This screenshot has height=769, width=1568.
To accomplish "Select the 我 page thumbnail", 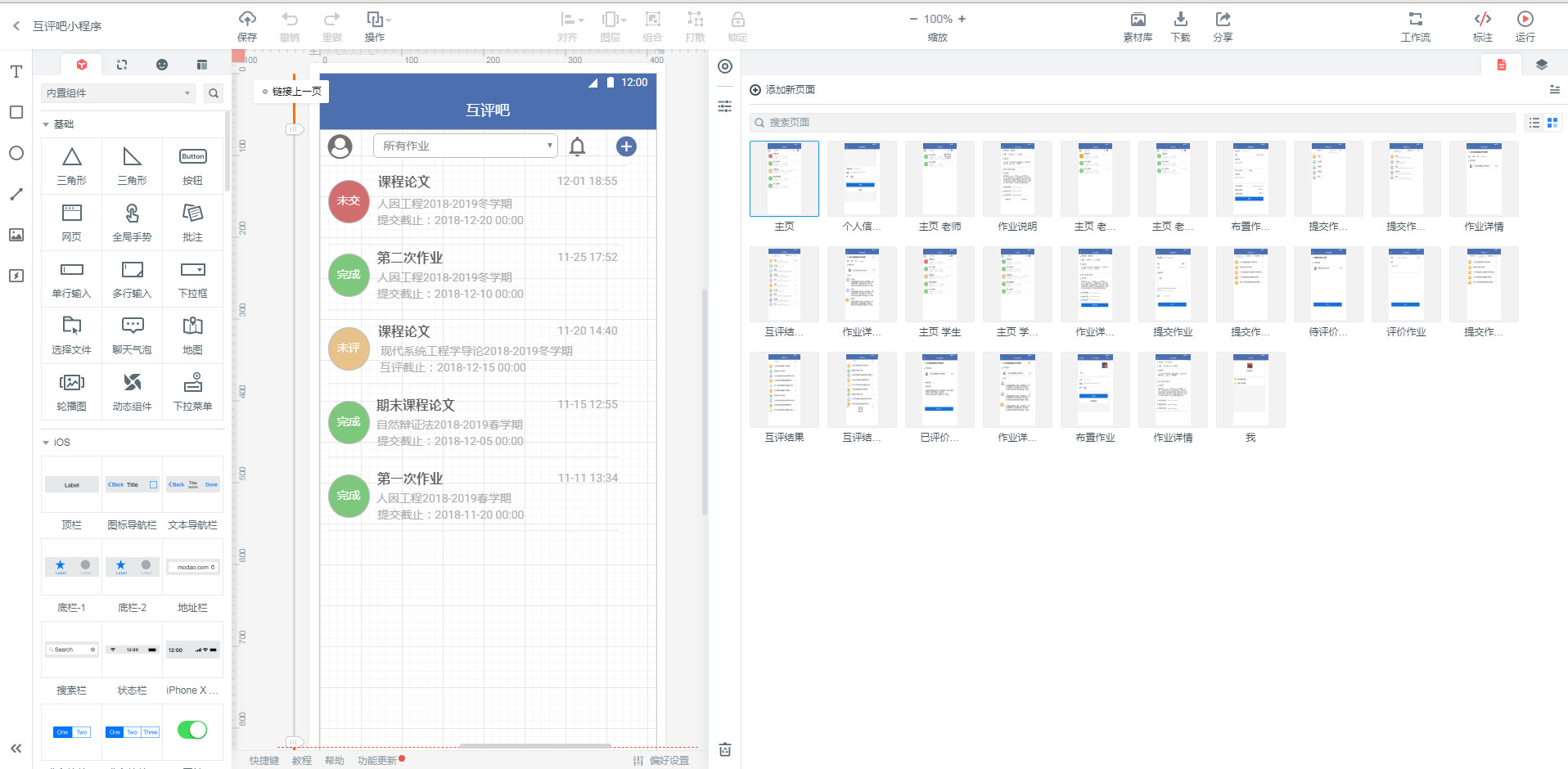I will [x=1250, y=390].
